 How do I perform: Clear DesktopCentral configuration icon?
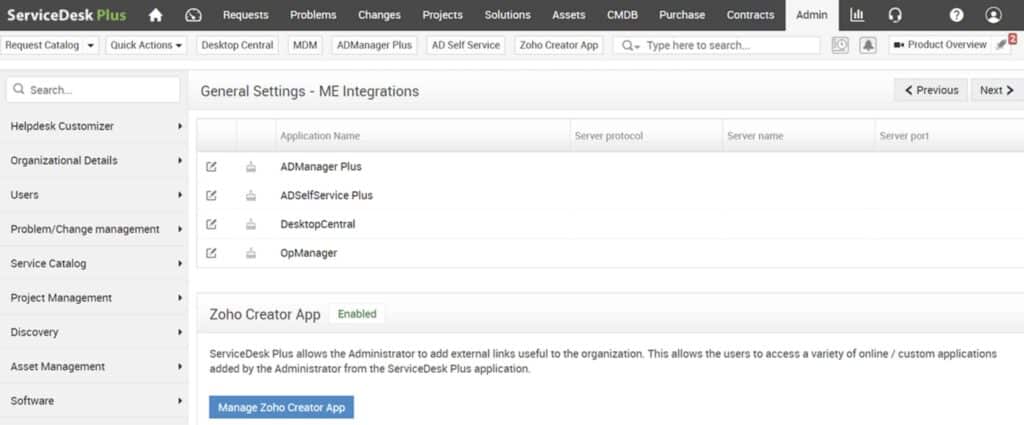251,225
